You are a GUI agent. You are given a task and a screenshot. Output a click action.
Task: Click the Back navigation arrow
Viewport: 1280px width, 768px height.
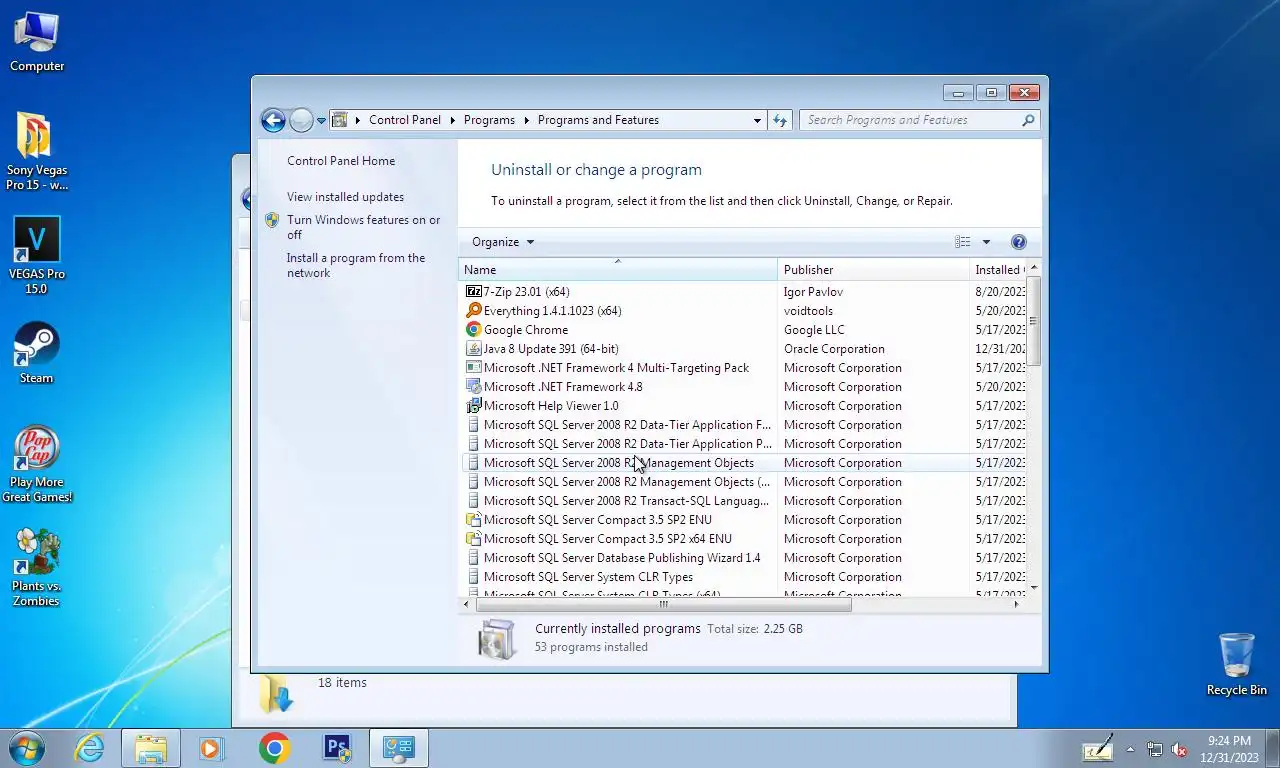[273, 120]
